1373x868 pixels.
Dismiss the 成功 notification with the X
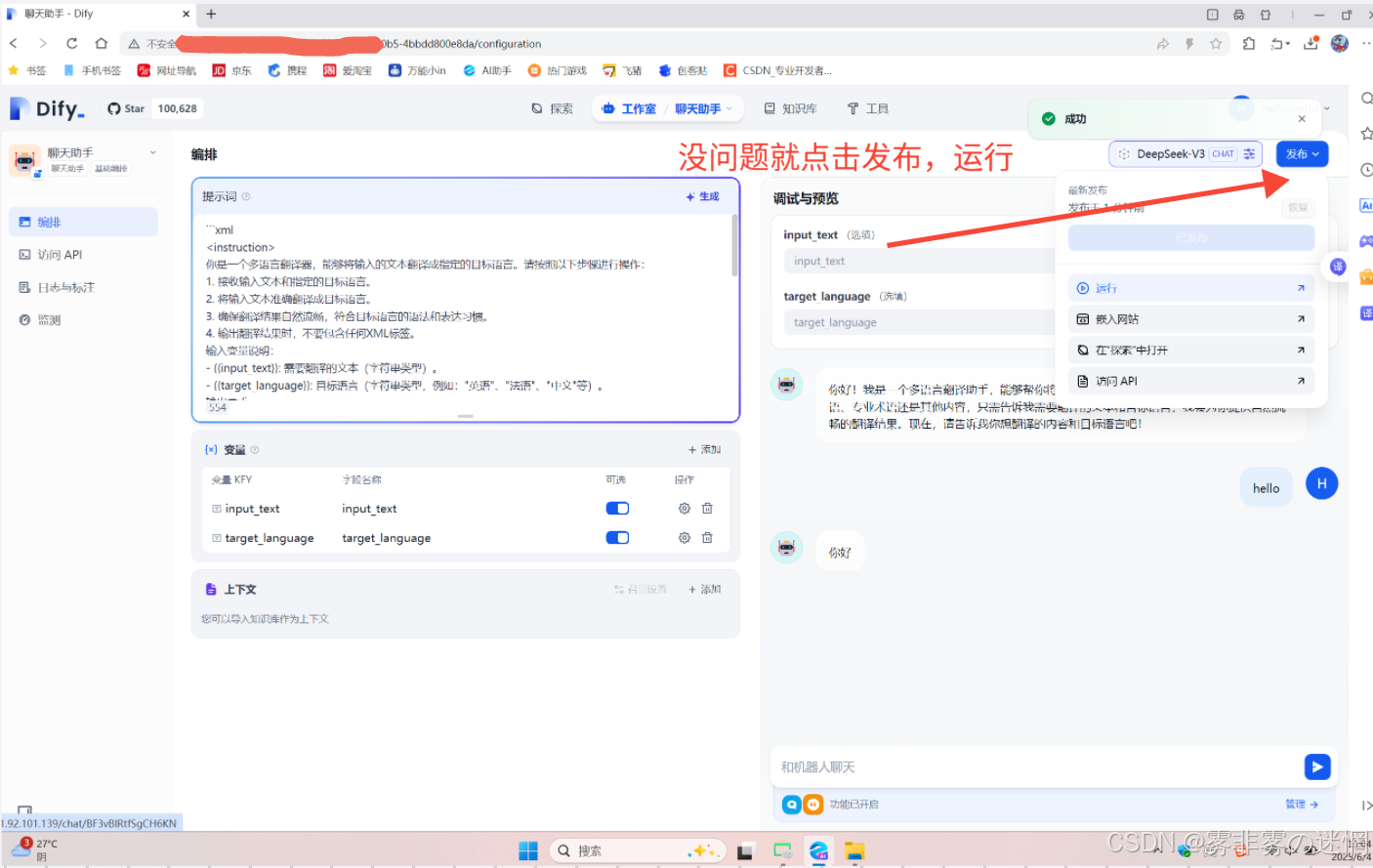pos(1302,119)
